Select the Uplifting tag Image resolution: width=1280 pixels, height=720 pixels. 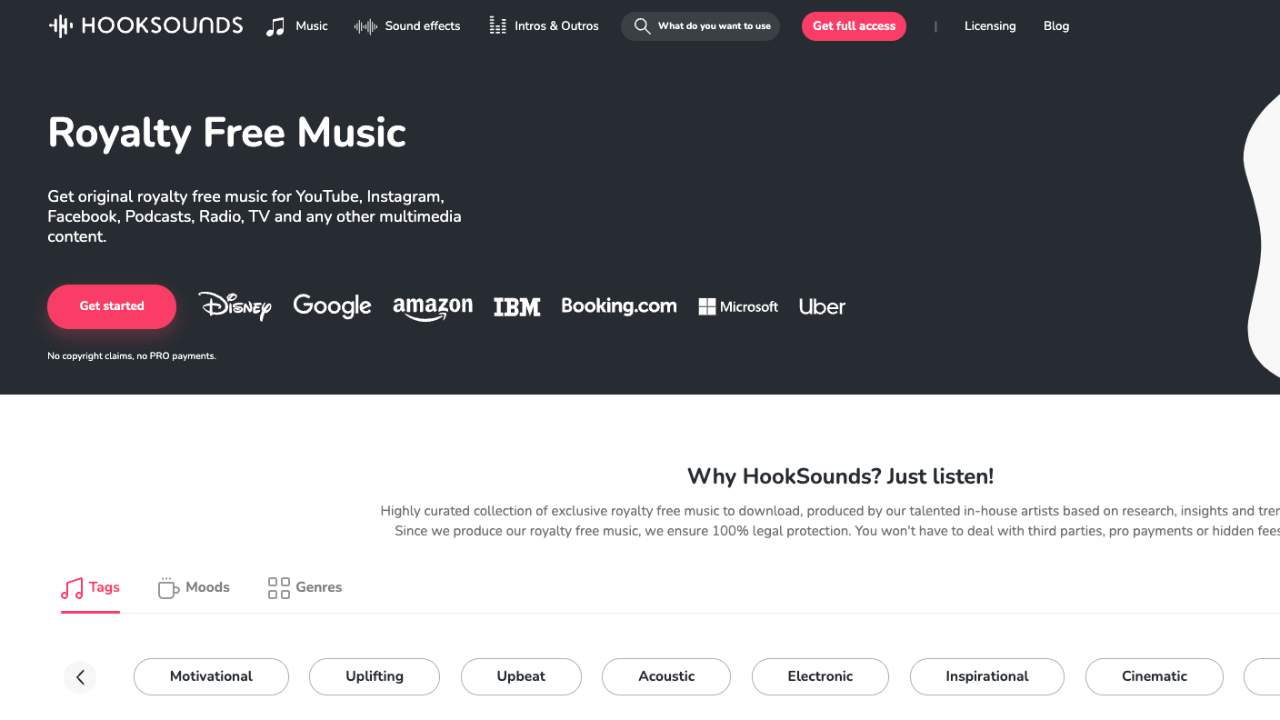tap(374, 677)
